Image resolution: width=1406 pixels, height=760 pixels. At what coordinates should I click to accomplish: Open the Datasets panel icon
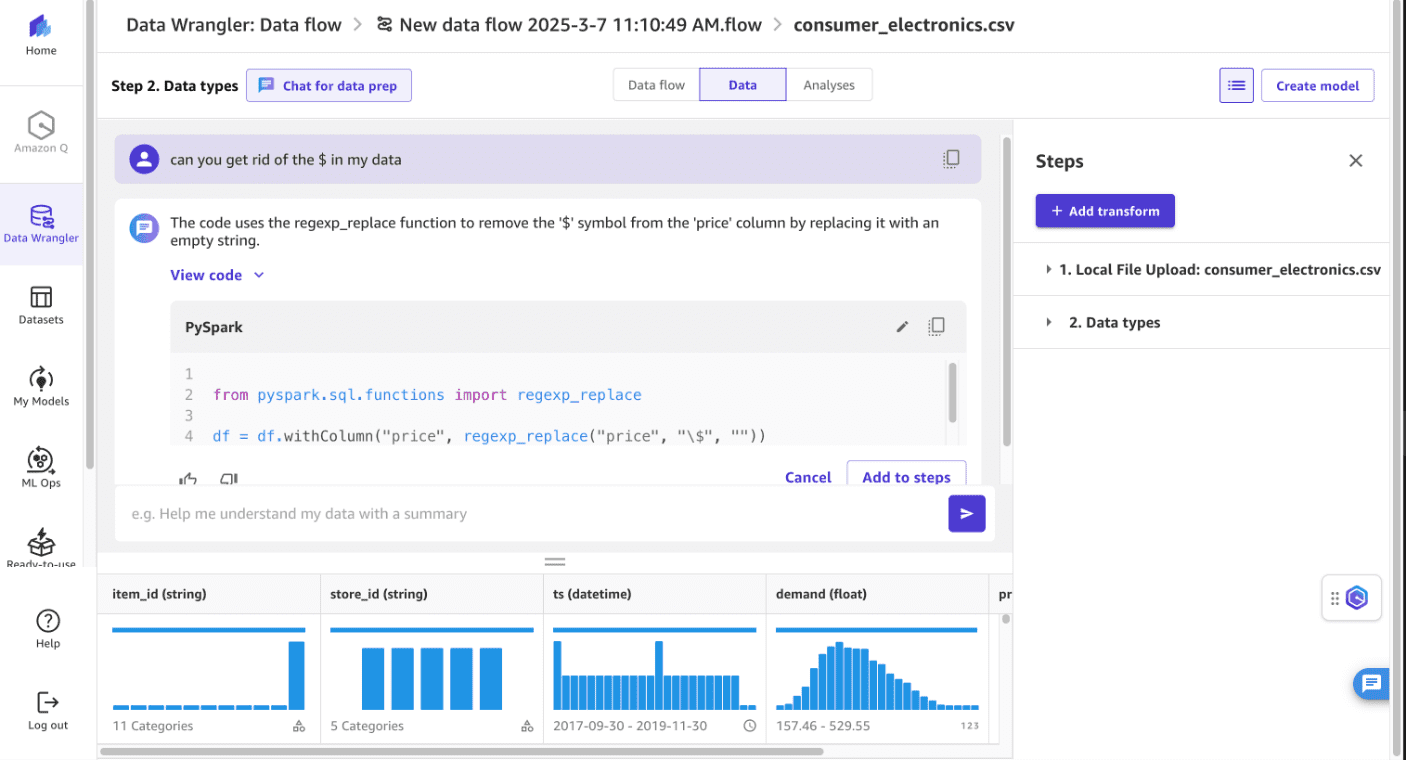(41, 296)
